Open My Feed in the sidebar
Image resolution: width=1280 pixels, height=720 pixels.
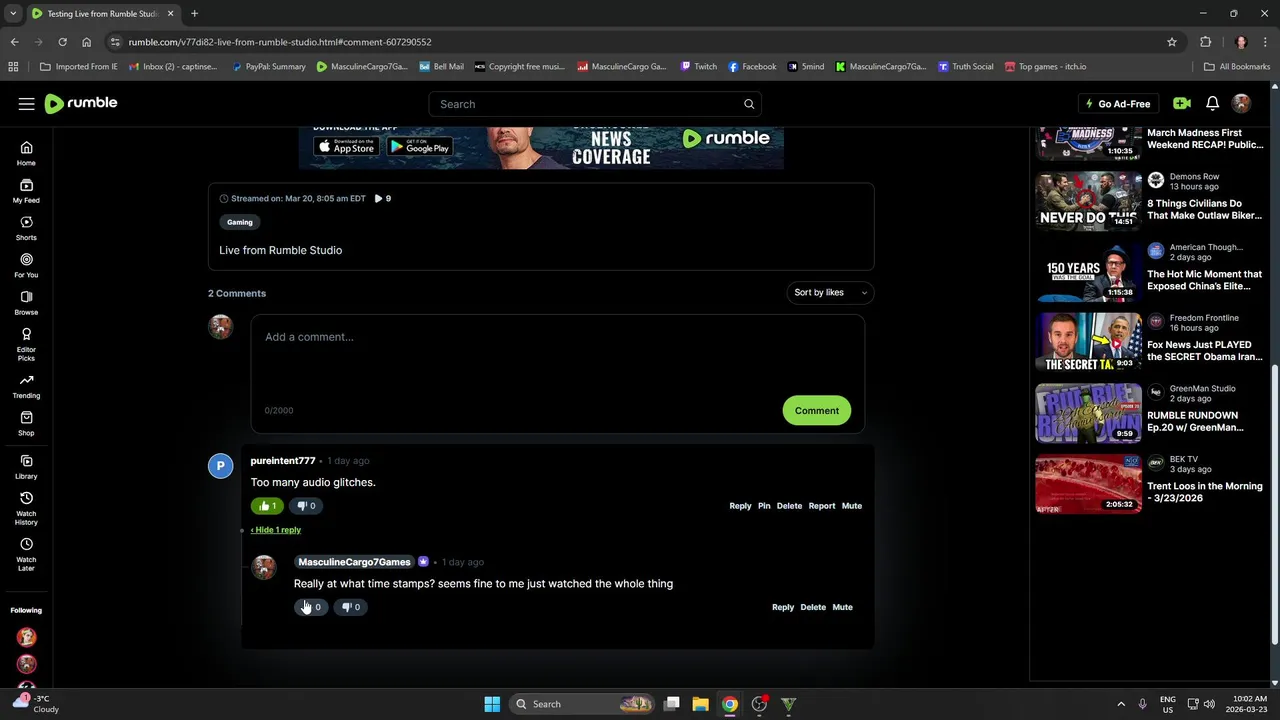click(26, 191)
